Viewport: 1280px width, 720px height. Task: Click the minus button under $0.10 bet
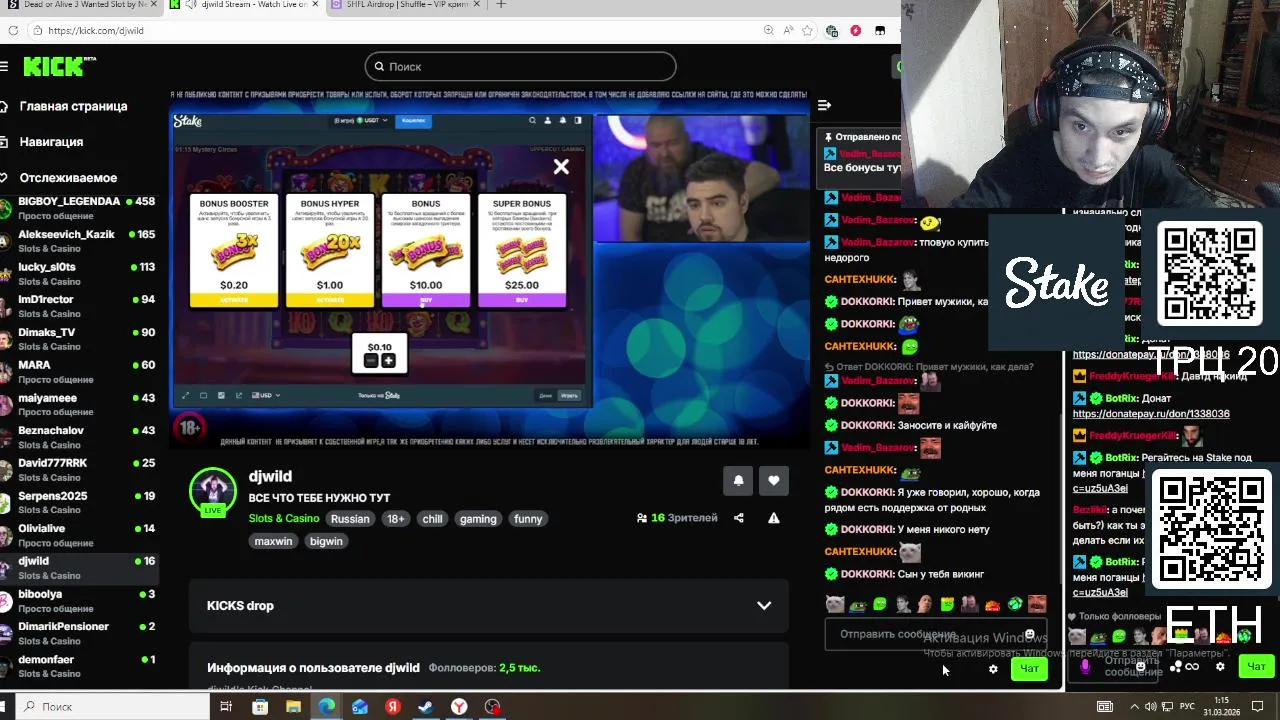pyautogui.click(x=371, y=361)
